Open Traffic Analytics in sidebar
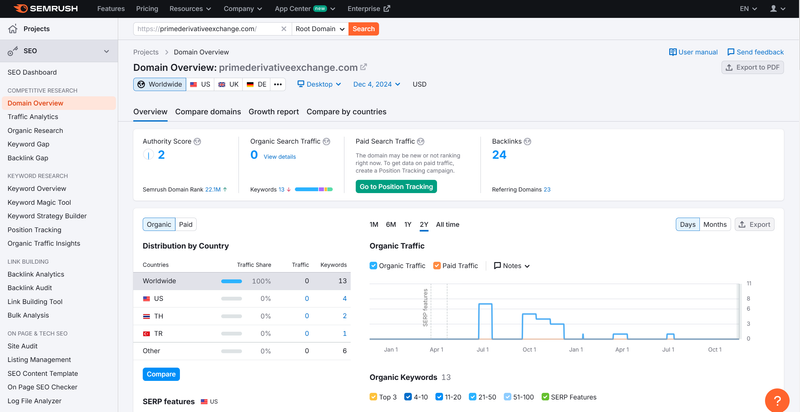This screenshot has width=800, height=412. pos(33,117)
